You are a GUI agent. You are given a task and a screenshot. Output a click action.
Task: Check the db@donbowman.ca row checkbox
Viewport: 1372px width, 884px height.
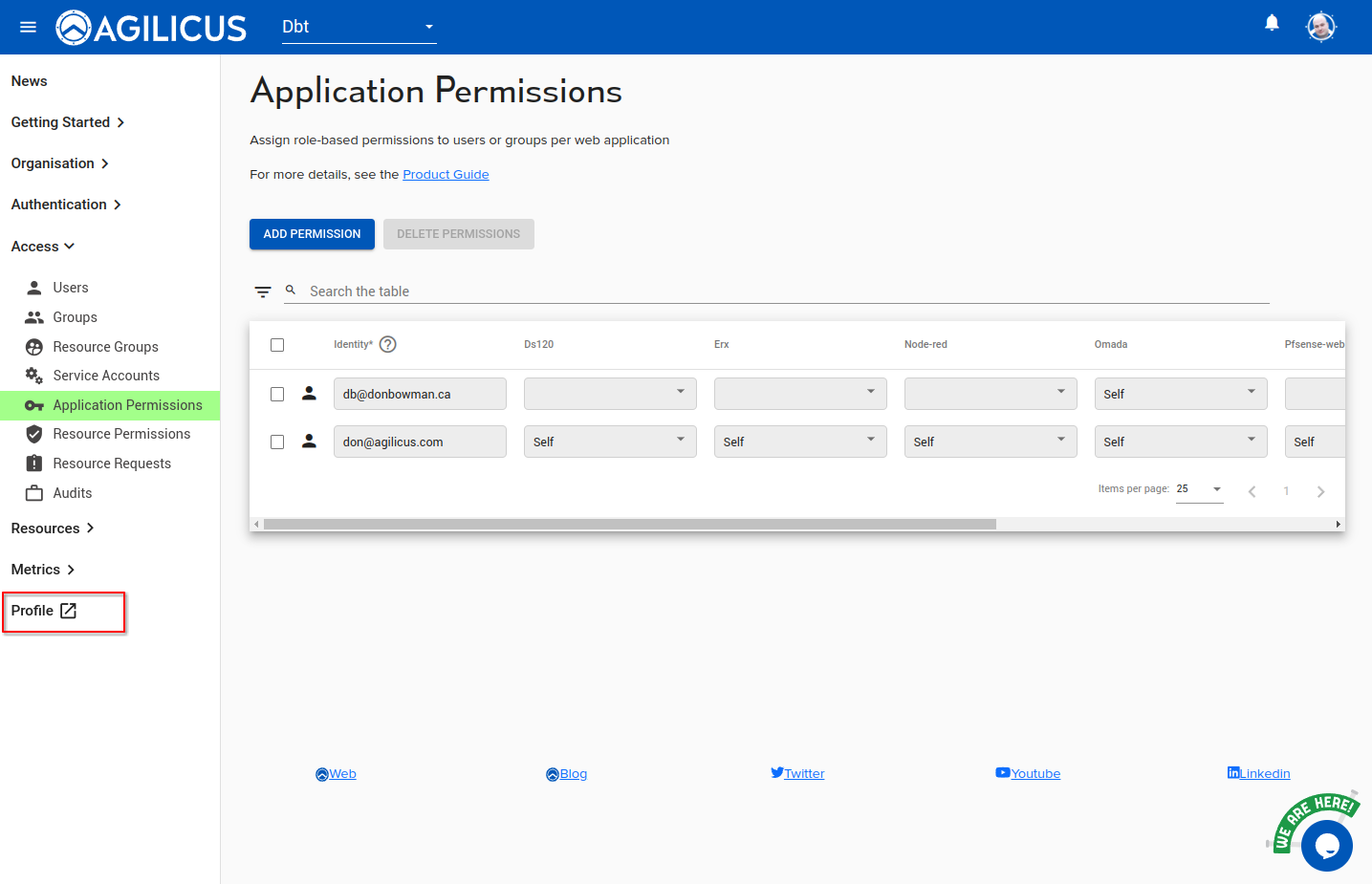click(x=277, y=394)
